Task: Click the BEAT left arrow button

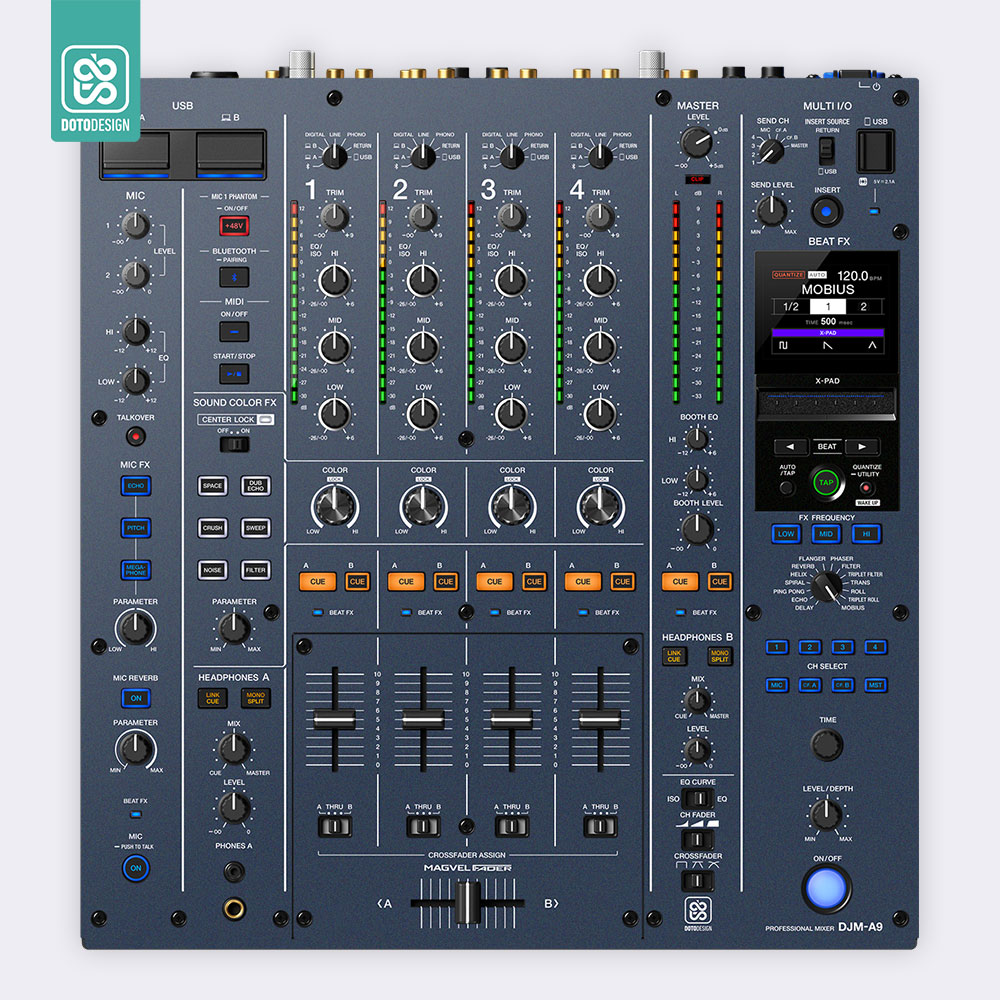Action: [791, 446]
